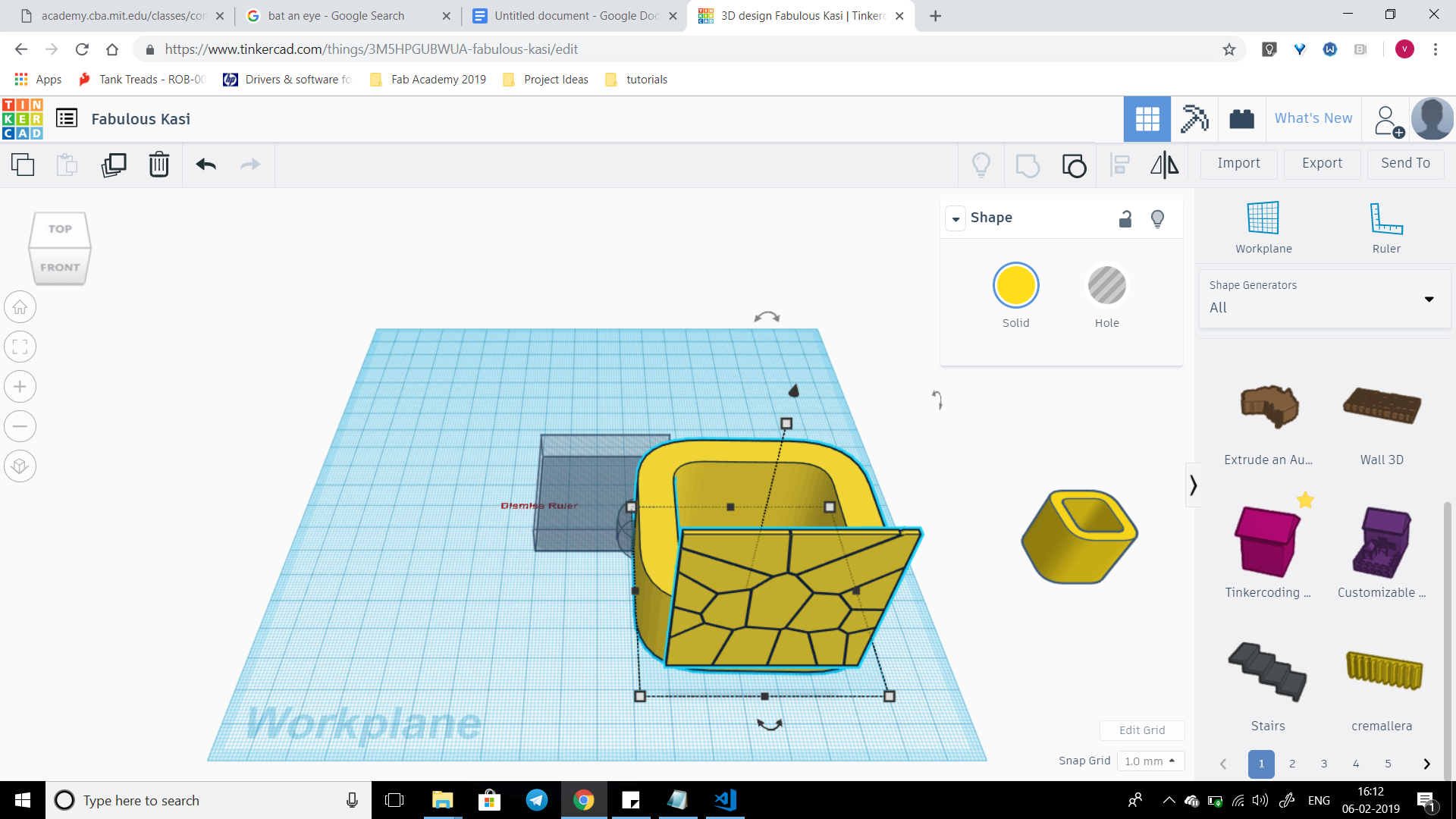Set shape to Hole
This screenshot has width=1456, height=819.
[x=1106, y=286]
